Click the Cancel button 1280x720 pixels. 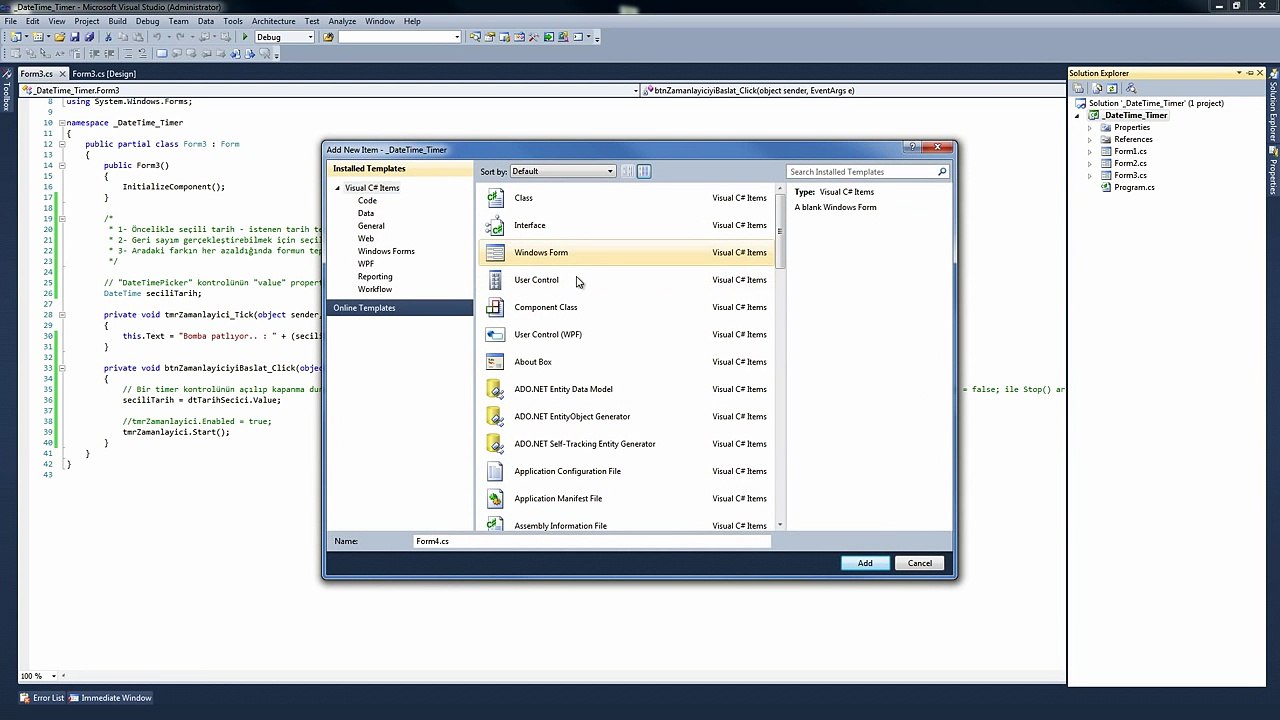(920, 563)
